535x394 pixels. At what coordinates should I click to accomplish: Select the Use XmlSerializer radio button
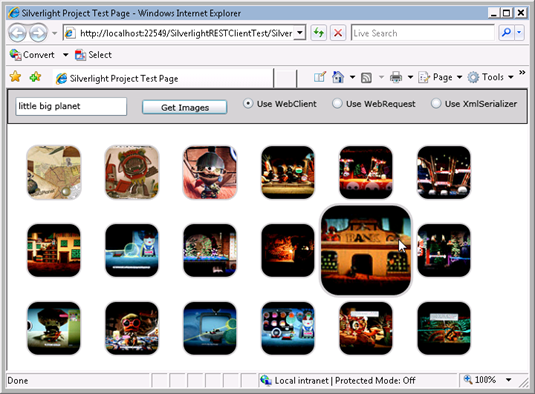(x=436, y=103)
